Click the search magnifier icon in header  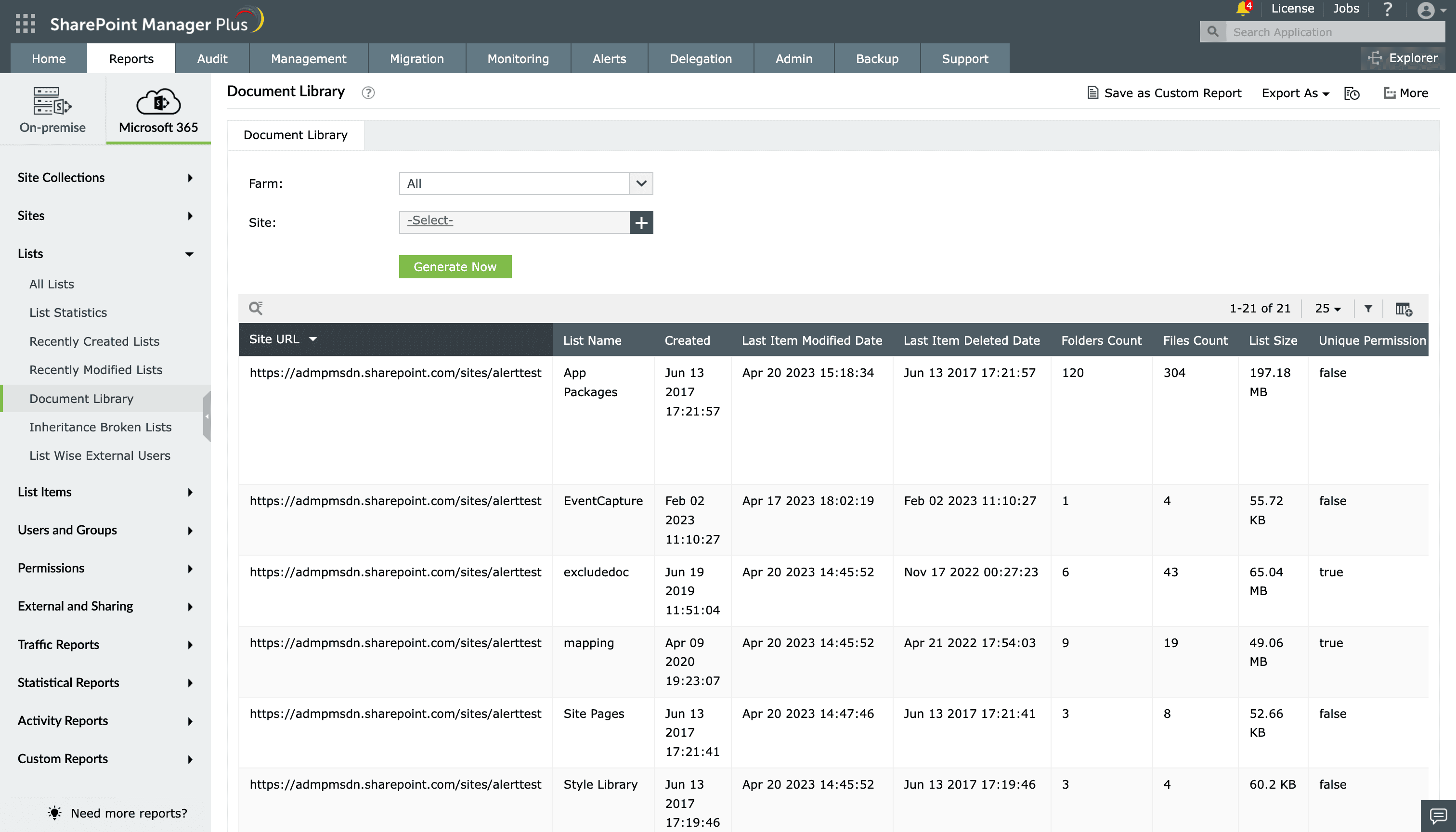click(1212, 32)
